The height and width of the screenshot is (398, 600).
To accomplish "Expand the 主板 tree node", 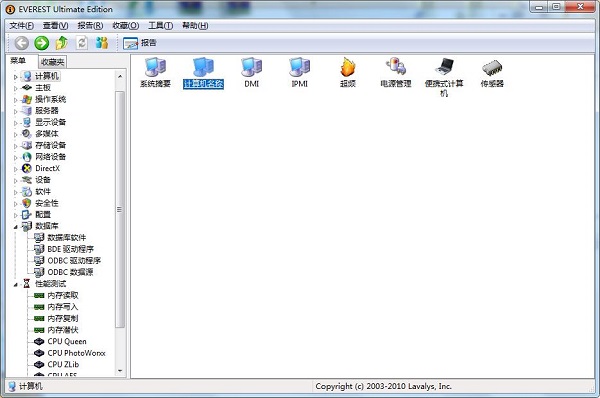I will 16,88.
